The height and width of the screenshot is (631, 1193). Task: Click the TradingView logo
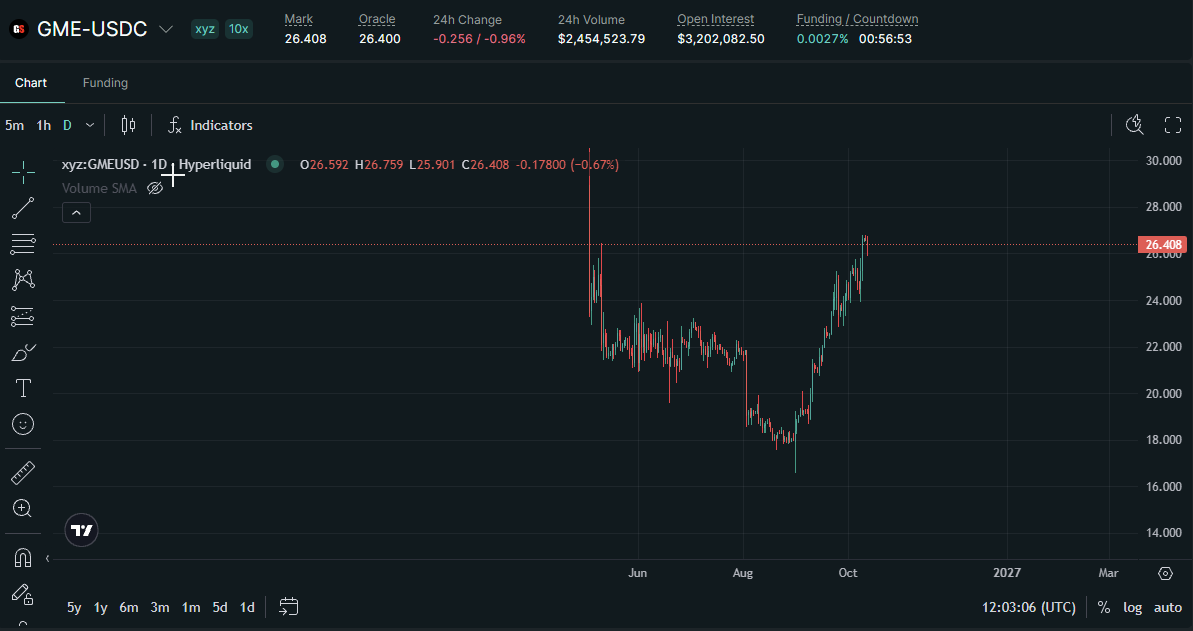(x=81, y=531)
